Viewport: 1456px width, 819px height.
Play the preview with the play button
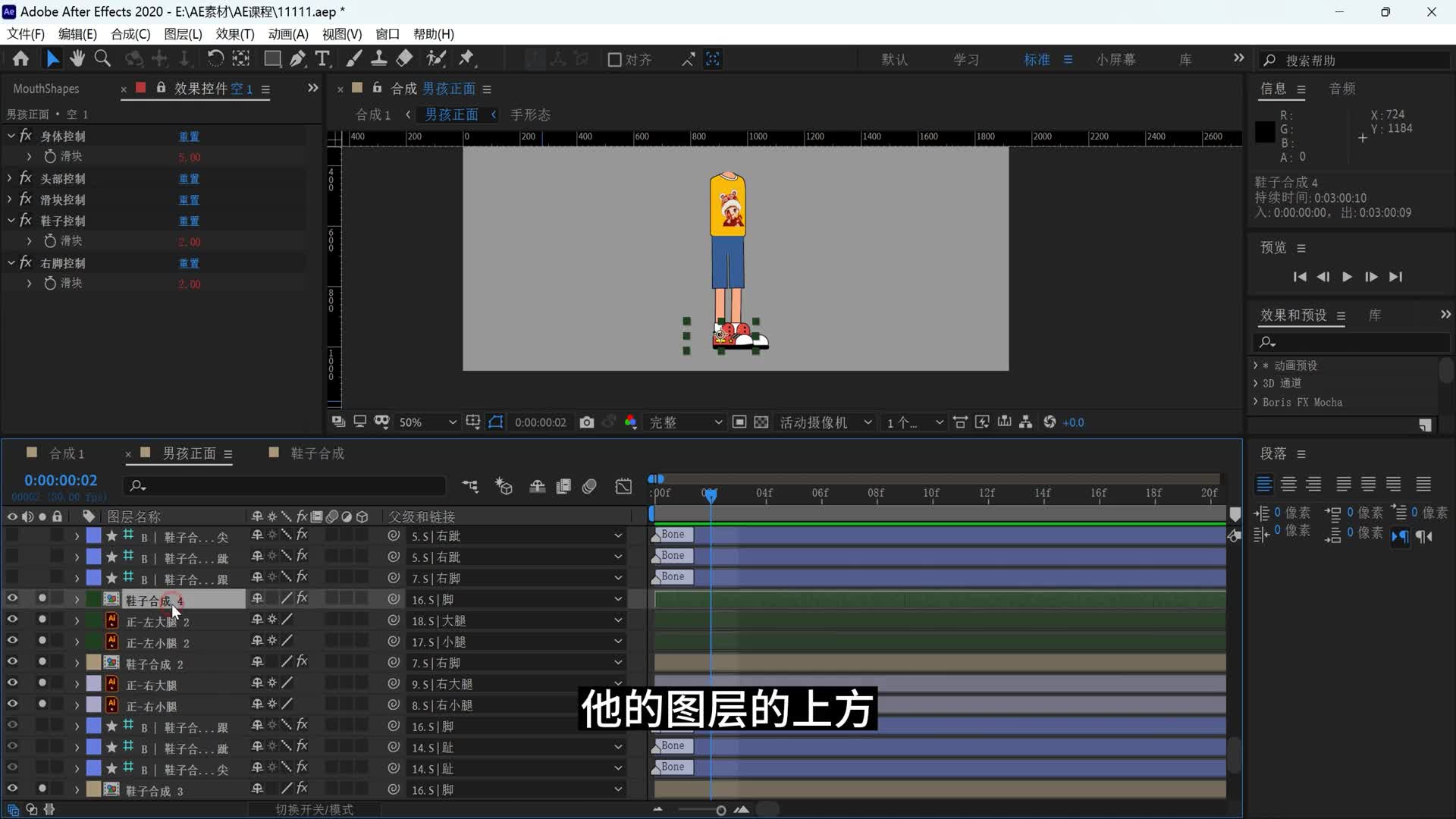tap(1347, 277)
